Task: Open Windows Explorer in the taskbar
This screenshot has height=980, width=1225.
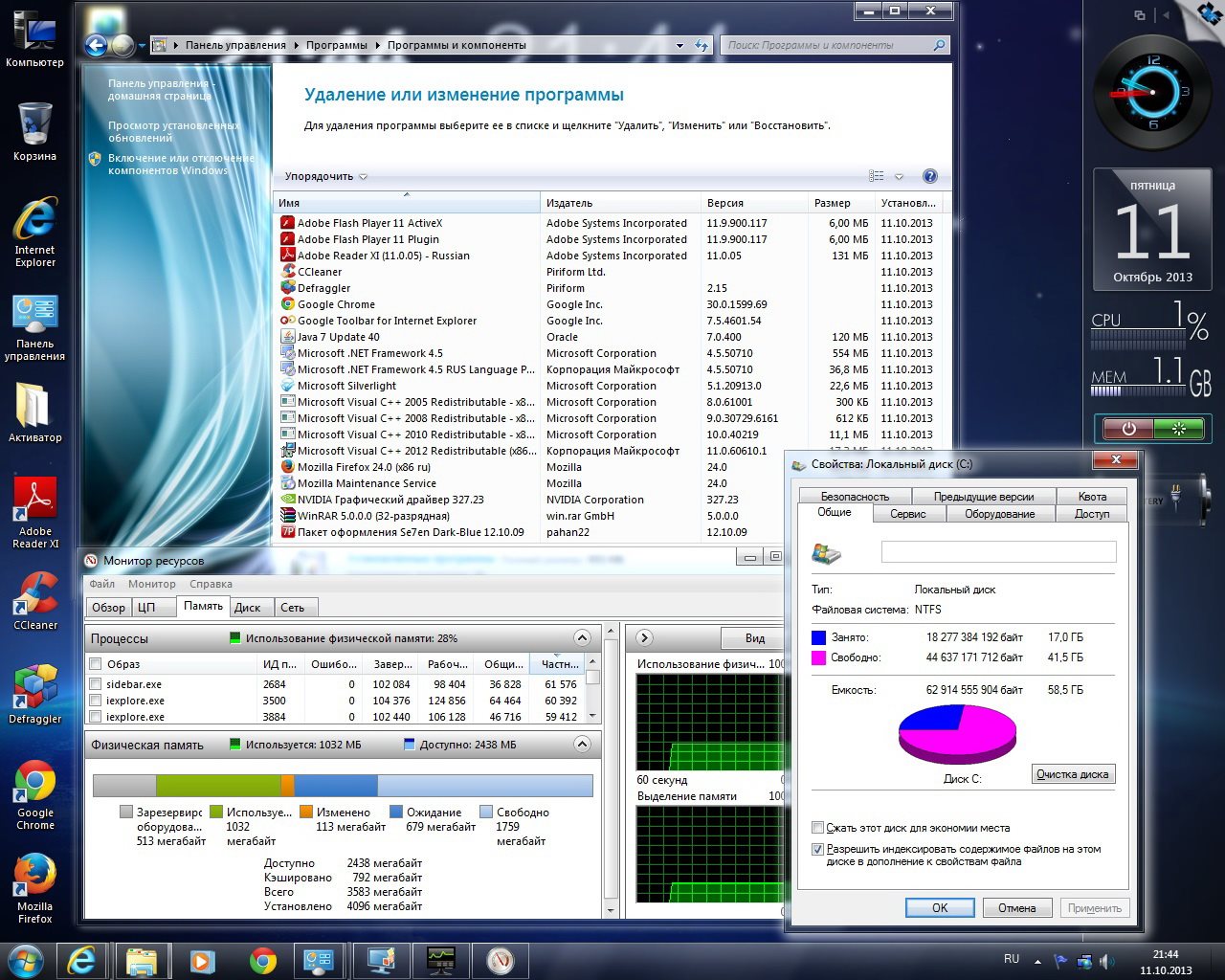Action: (141, 960)
